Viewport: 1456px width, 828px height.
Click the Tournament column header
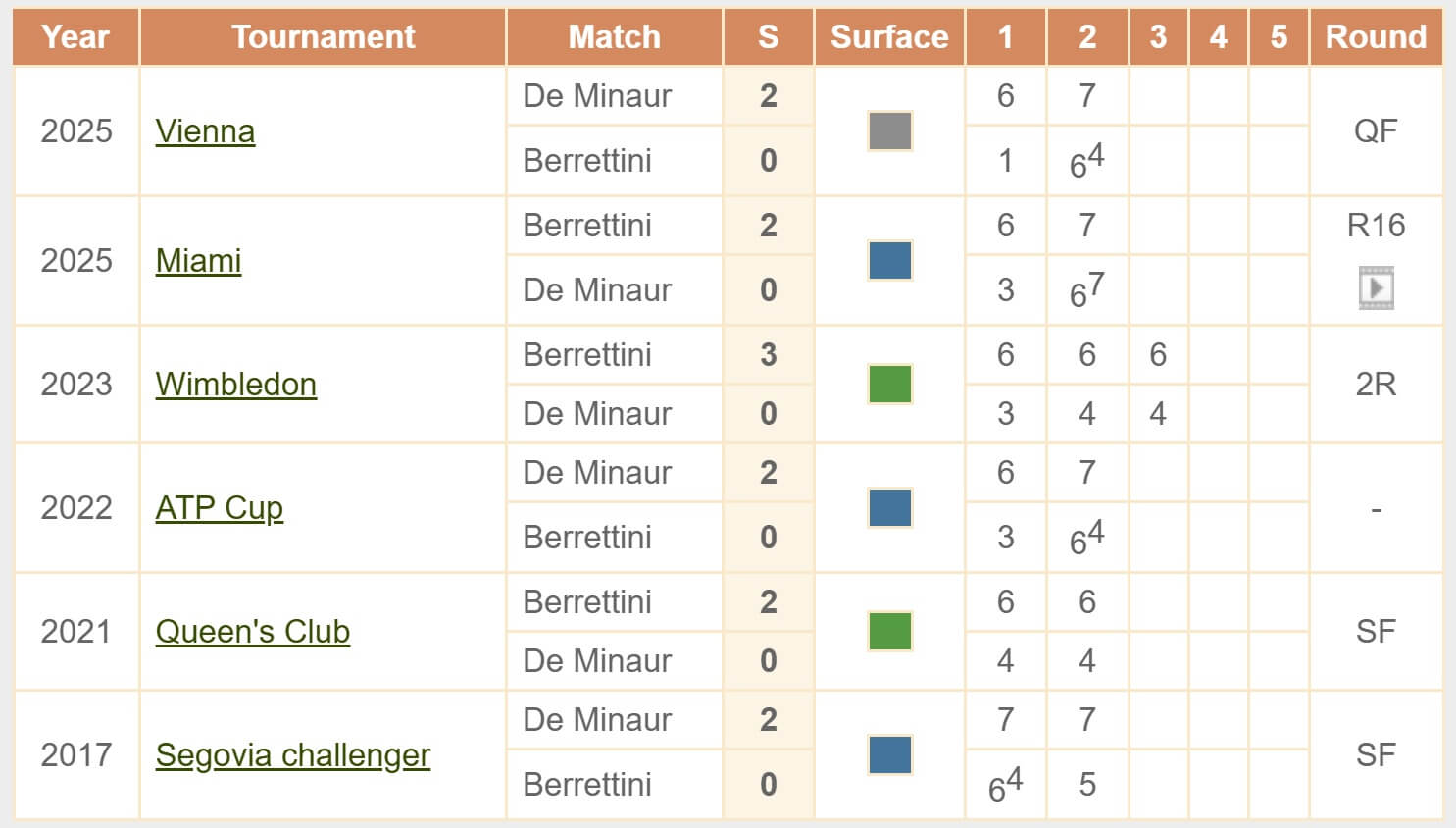(x=322, y=36)
